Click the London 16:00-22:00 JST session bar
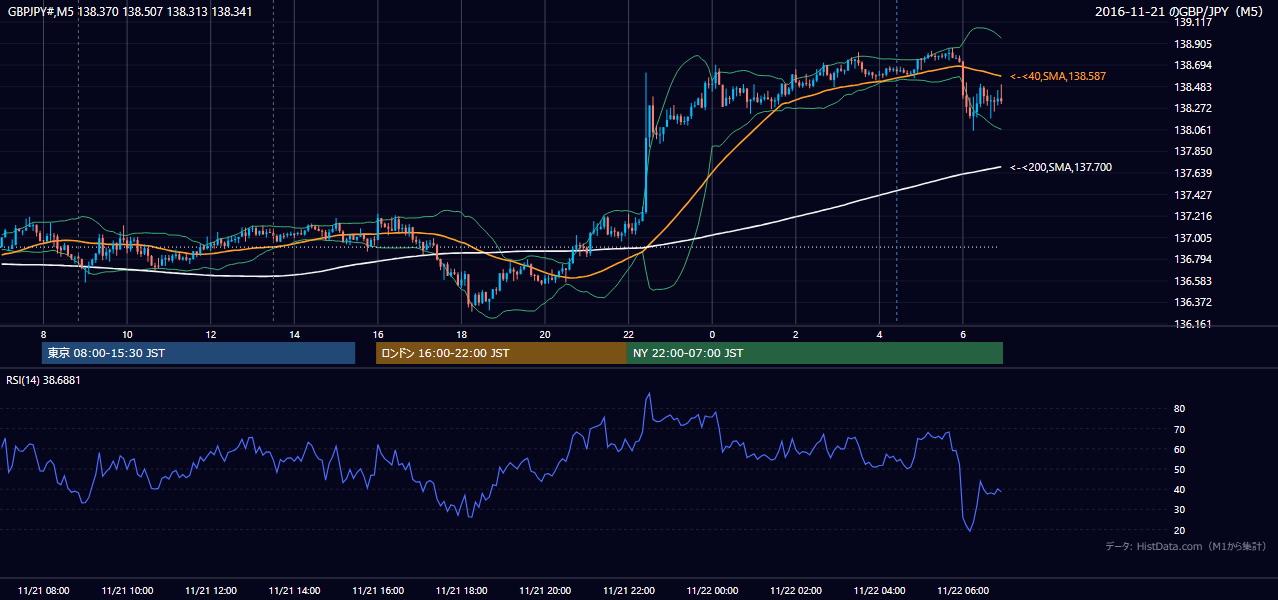 click(x=501, y=353)
